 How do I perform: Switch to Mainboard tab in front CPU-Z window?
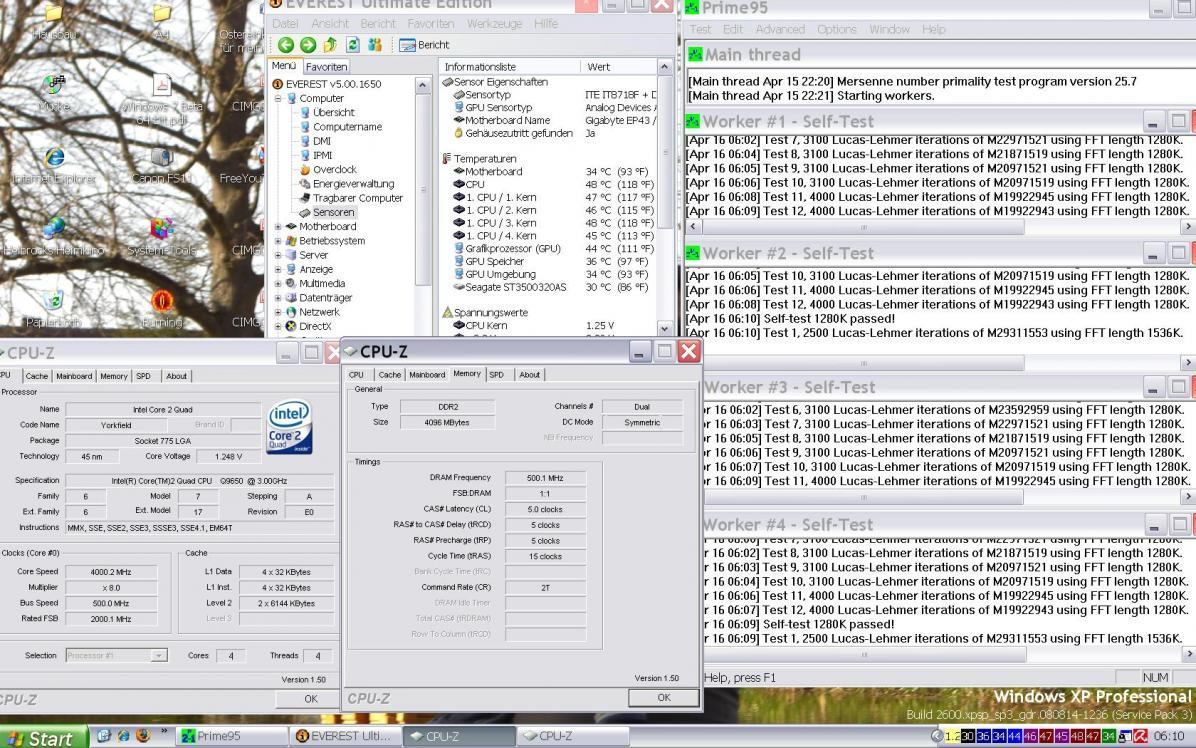(x=427, y=375)
